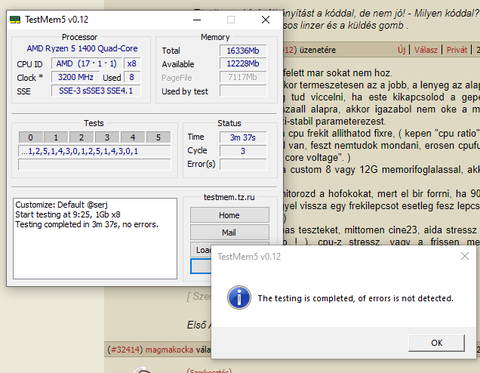Click 'Új' link in forum page
Screen dimensions: 480x373
(401, 50)
